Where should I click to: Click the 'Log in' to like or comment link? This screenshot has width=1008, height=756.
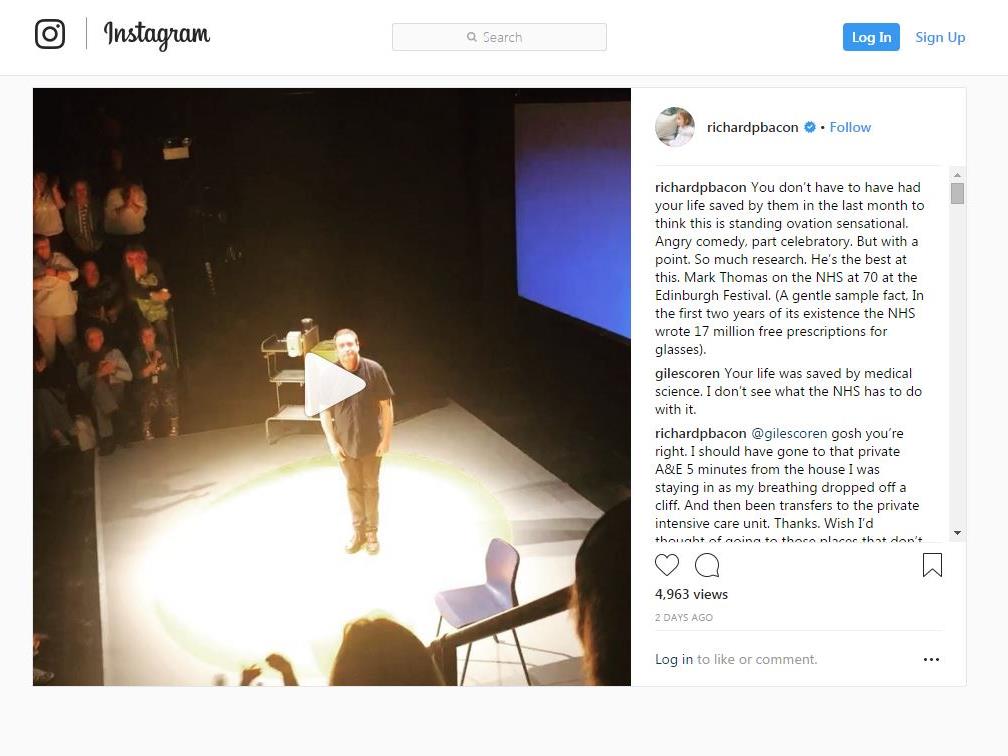pos(674,660)
